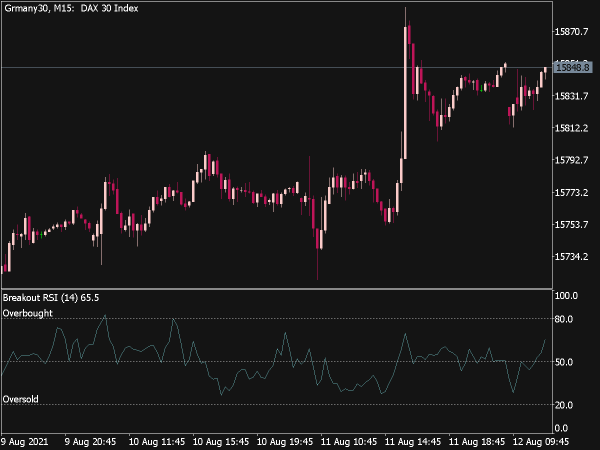Click the chart title Grmany30, M15: DAX 30 Index
This screenshot has height=450, width=600.
[x=71, y=8]
